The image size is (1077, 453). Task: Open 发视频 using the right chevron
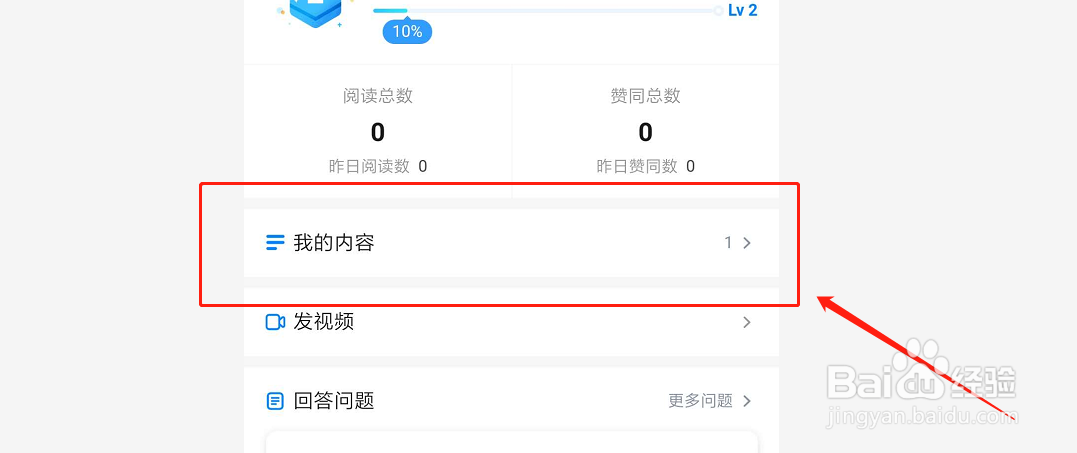[x=747, y=322]
